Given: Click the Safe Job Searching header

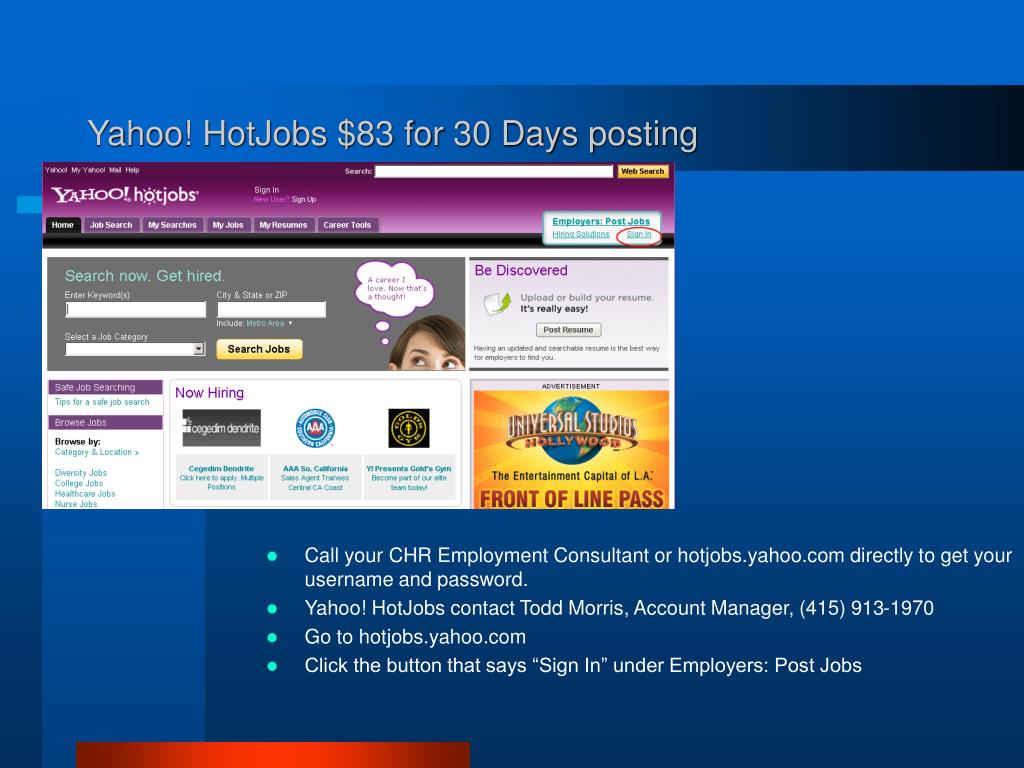Looking at the screenshot, I should pyautogui.click(x=105, y=387).
